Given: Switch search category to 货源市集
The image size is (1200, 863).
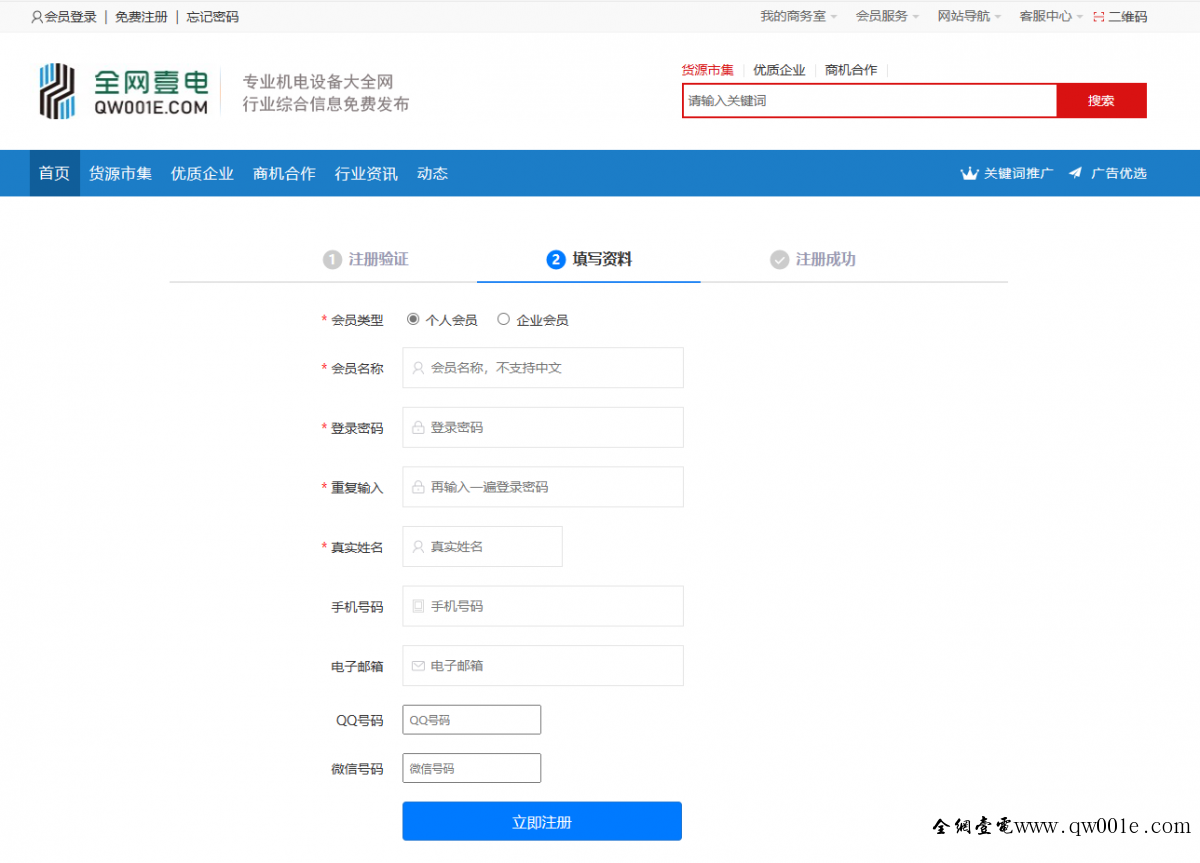Looking at the screenshot, I should [708, 70].
